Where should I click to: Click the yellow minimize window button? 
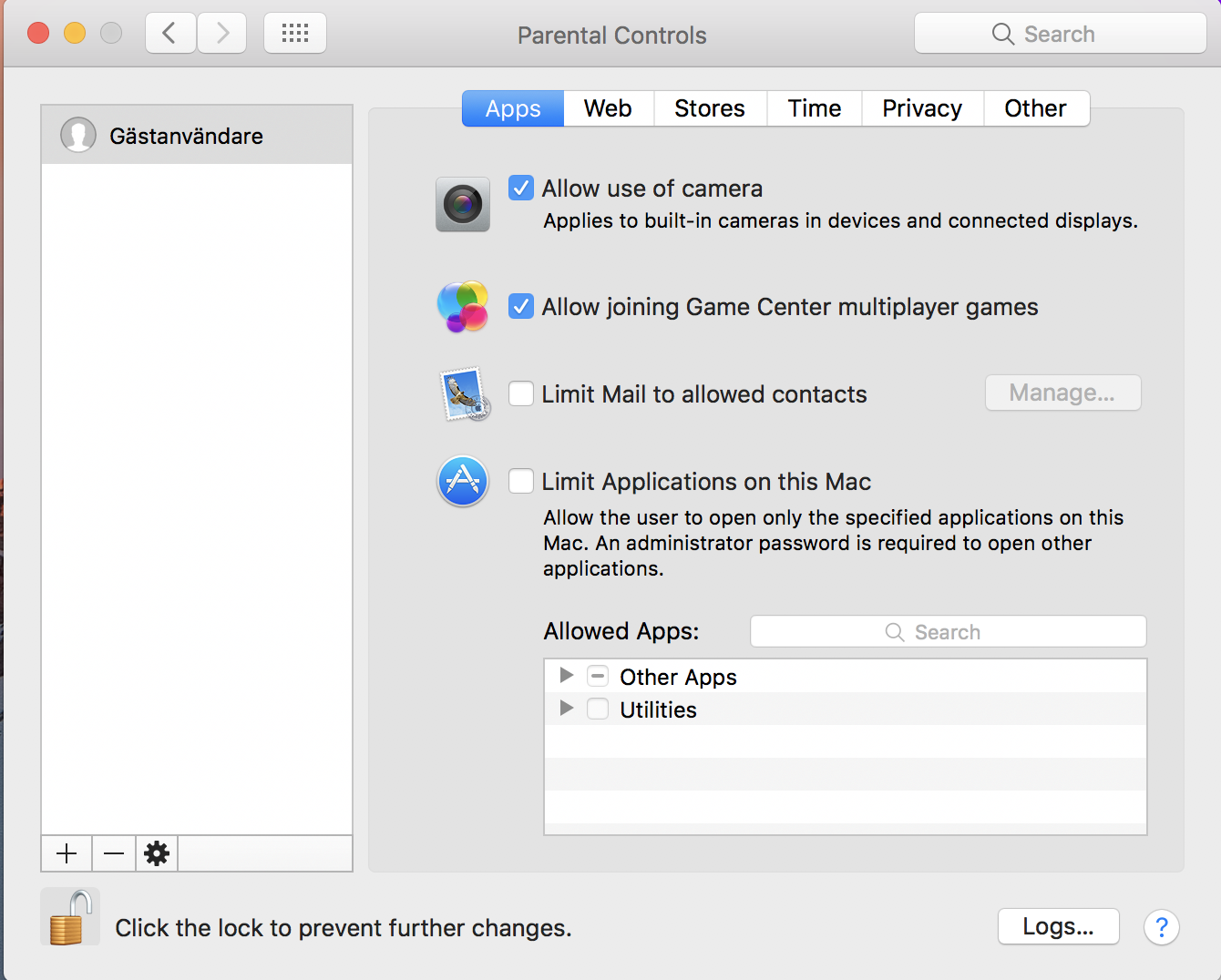pos(75,34)
